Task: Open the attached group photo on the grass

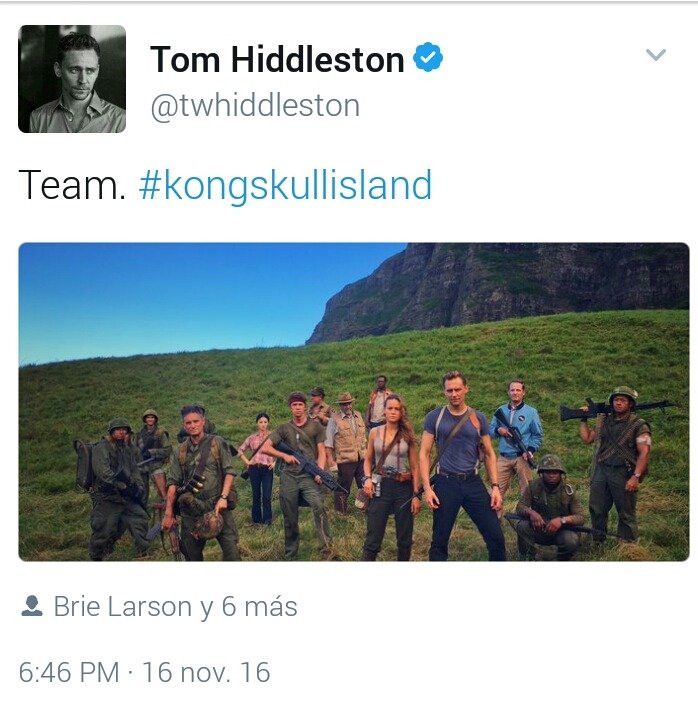Action: point(354,402)
